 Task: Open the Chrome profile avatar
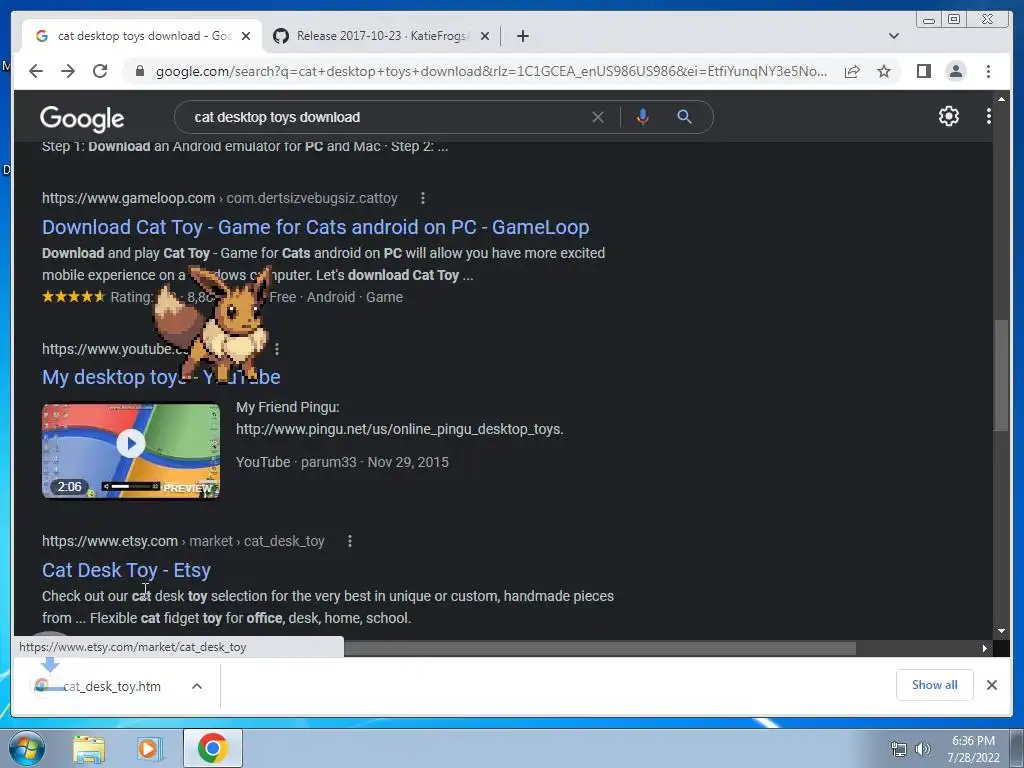956,71
